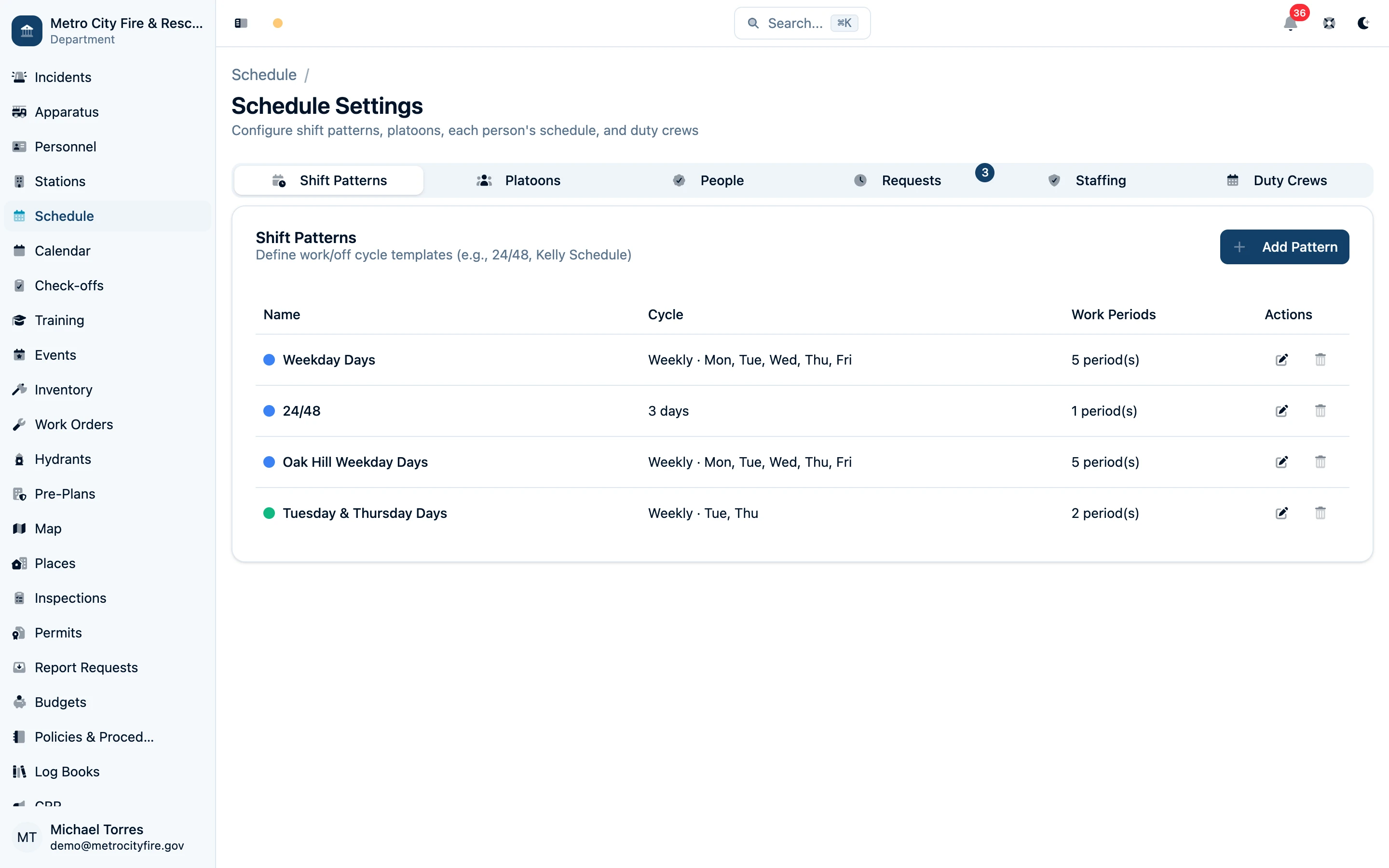Image resolution: width=1389 pixels, height=868 pixels.
Task: Toggle the sidebar collapse icon
Action: click(x=241, y=23)
